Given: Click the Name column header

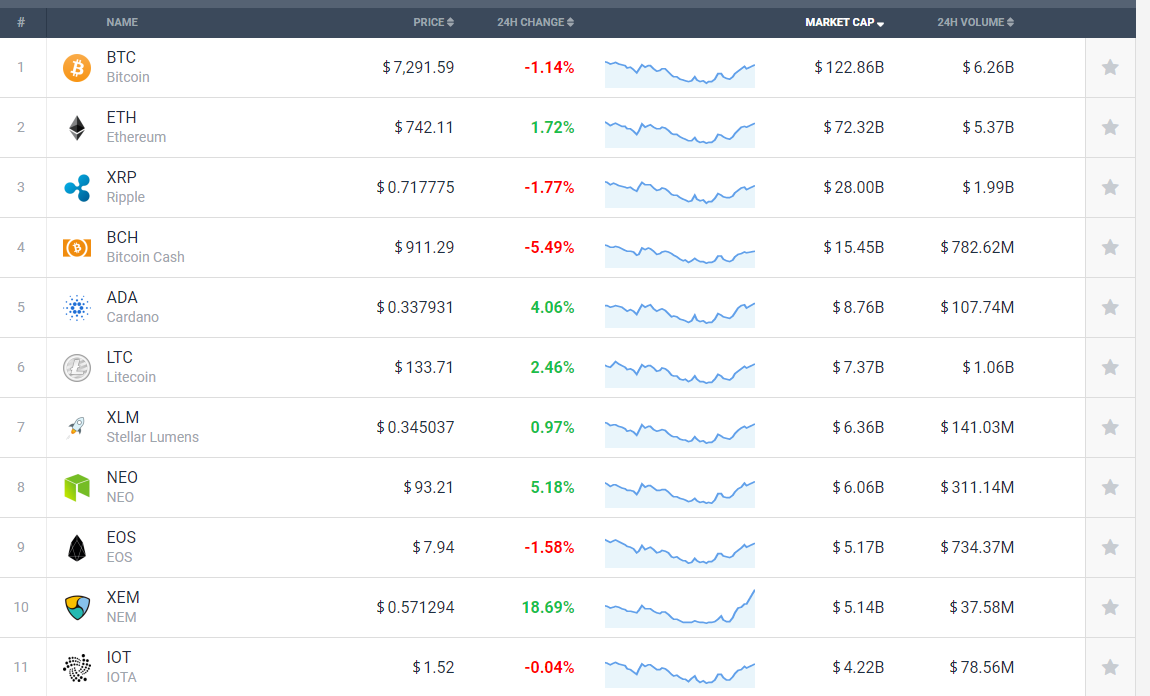Looking at the screenshot, I should coord(122,22).
